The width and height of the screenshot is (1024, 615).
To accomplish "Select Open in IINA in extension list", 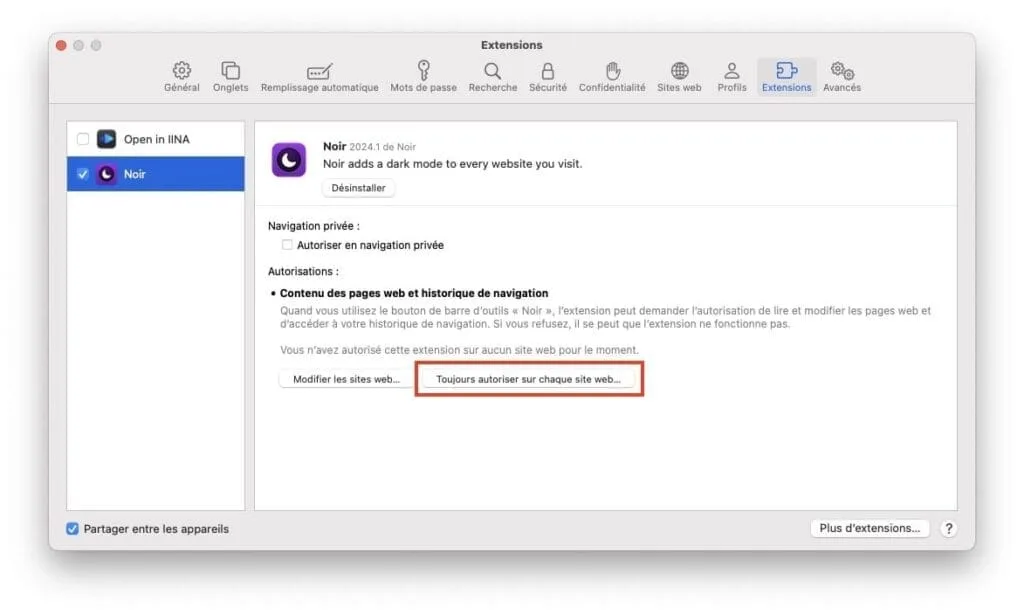I will (156, 140).
